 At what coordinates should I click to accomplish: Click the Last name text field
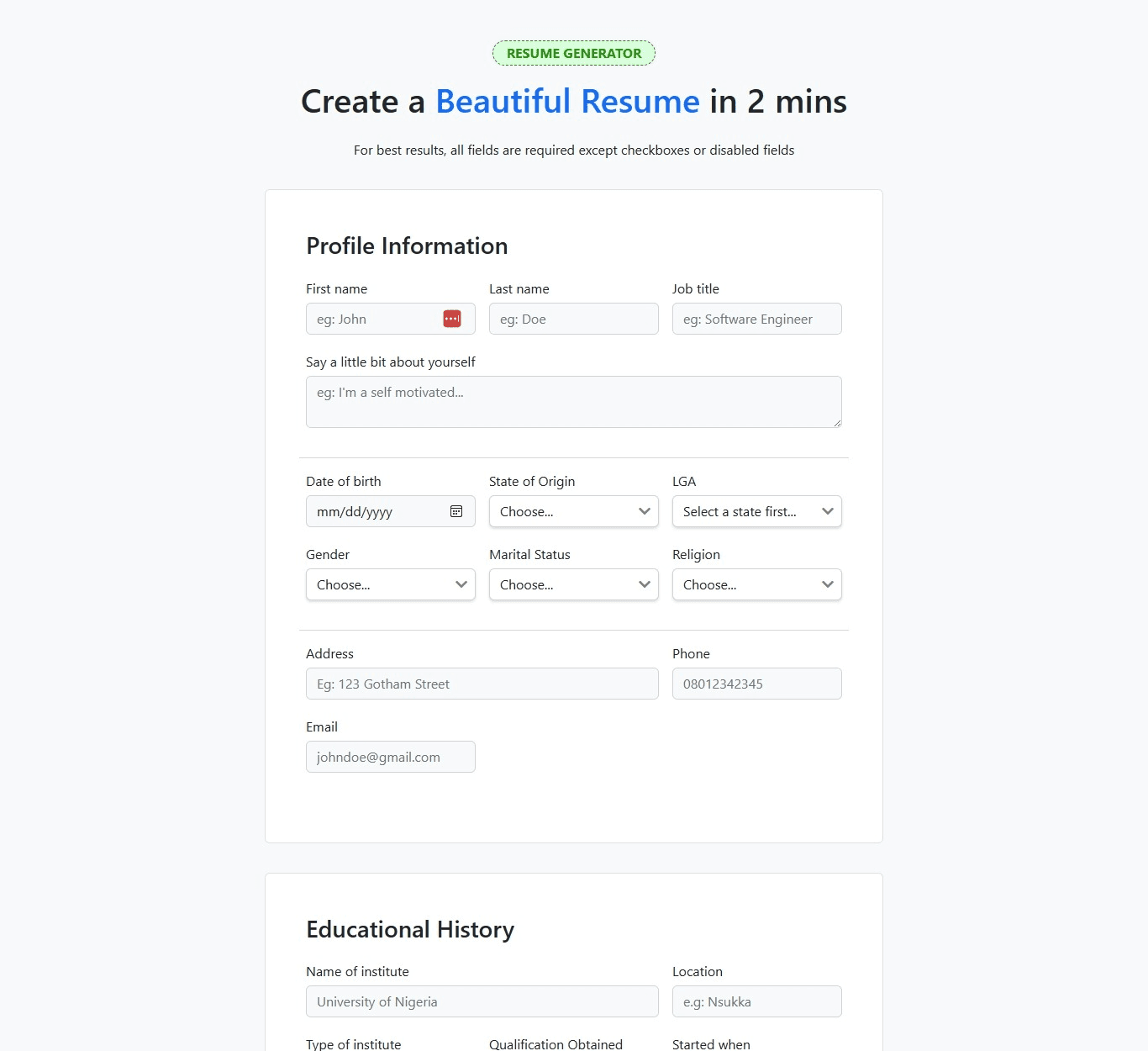coord(573,319)
